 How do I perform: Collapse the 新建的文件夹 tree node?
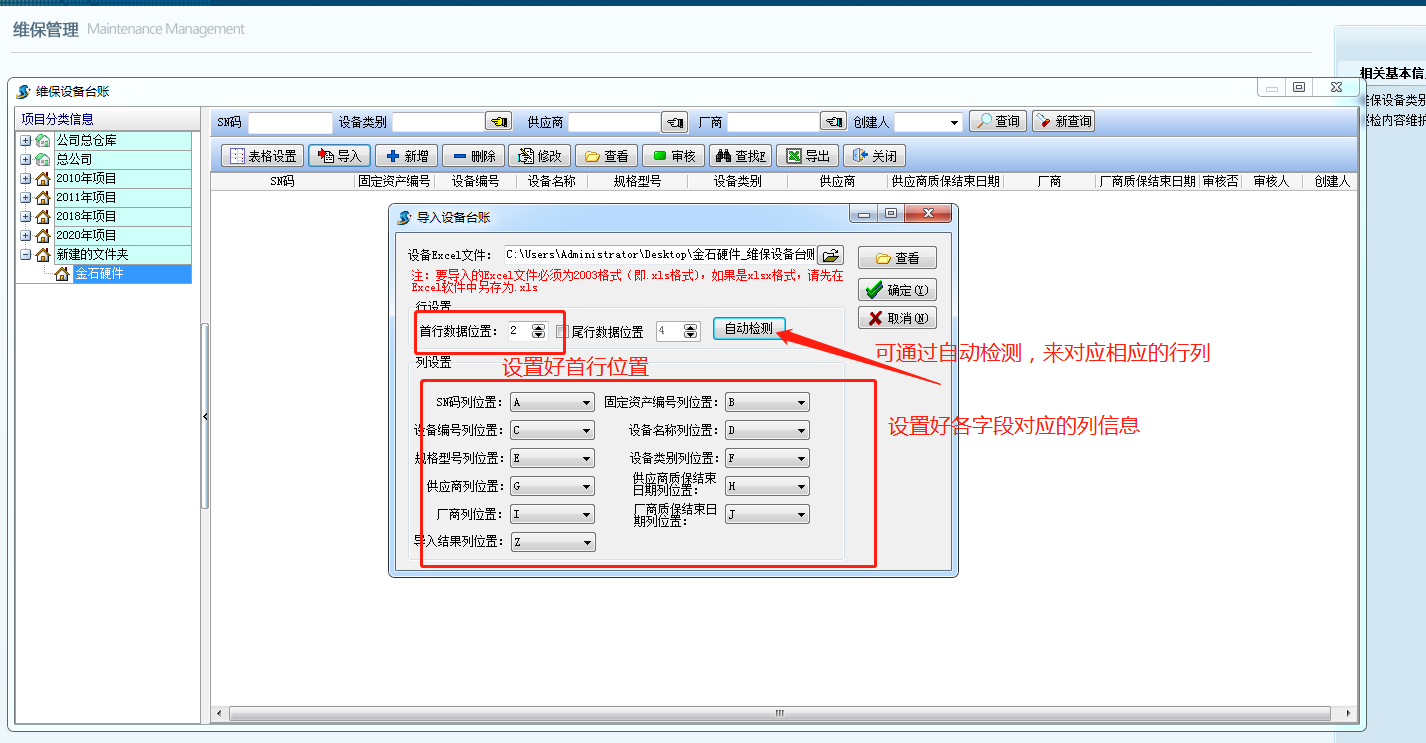click(x=25, y=255)
